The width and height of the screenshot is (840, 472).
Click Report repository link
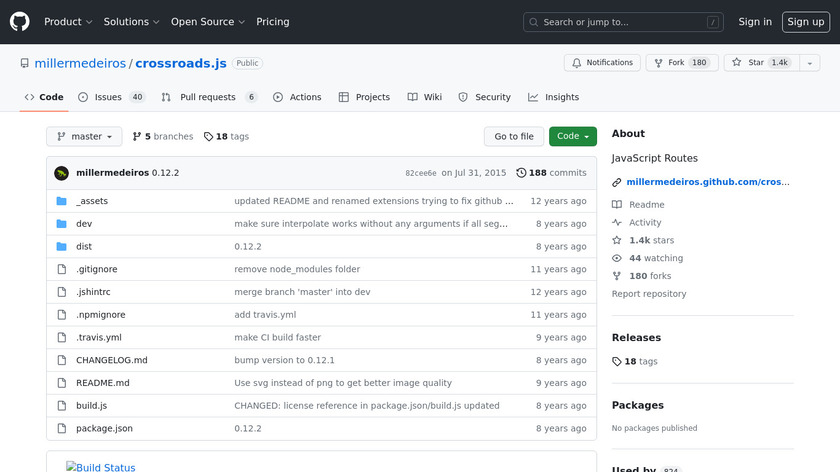point(649,294)
